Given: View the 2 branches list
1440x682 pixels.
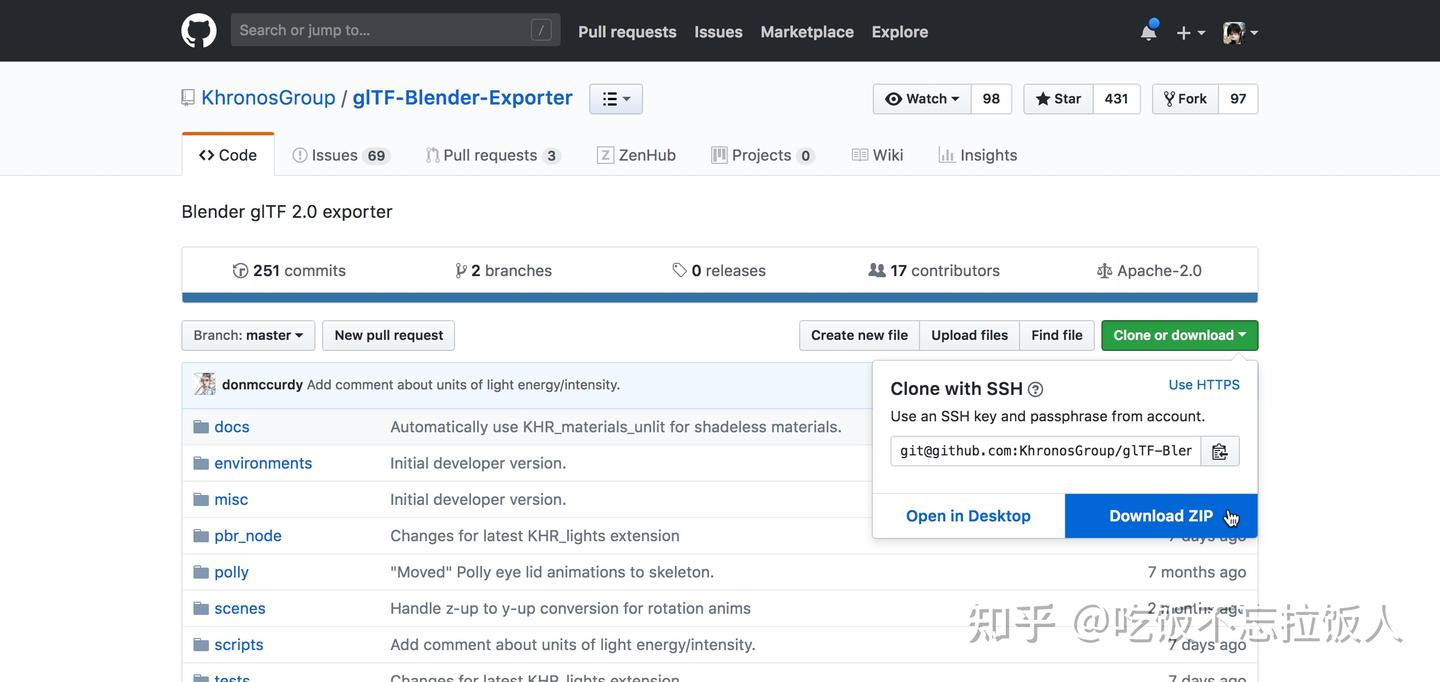Looking at the screenshot, I should coord(503,270).
